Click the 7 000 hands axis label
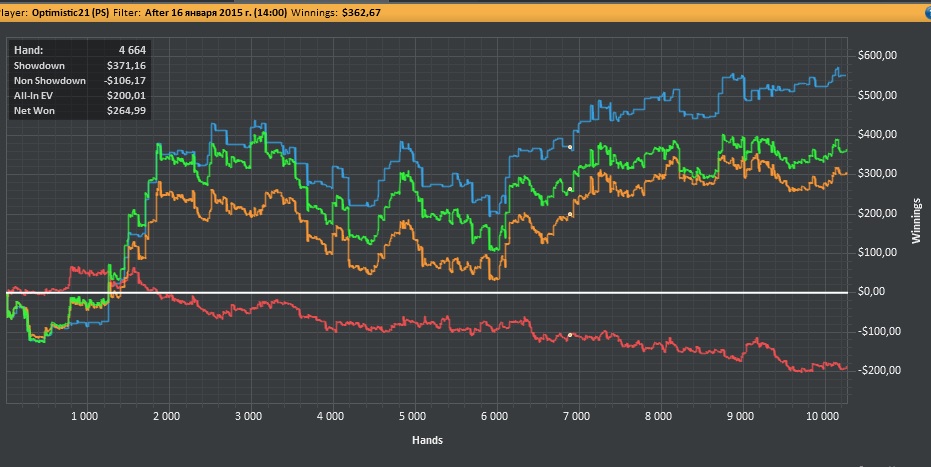This screenshot has width=931, height=467. pos(576,417)
